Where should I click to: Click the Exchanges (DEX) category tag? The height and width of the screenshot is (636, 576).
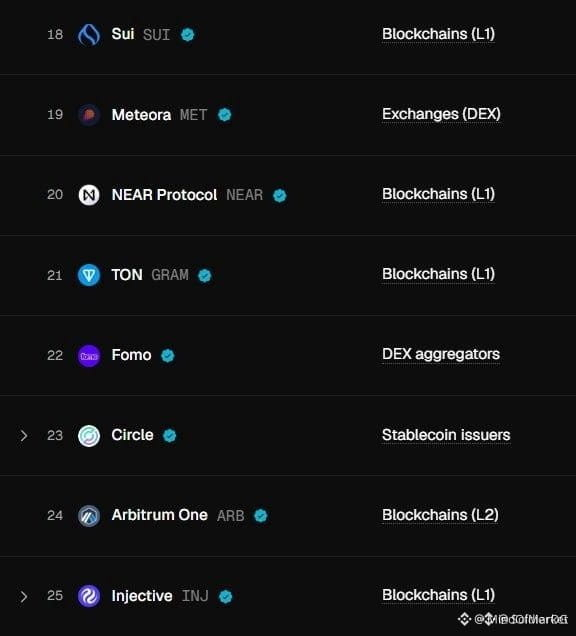(x=441, y=114)
